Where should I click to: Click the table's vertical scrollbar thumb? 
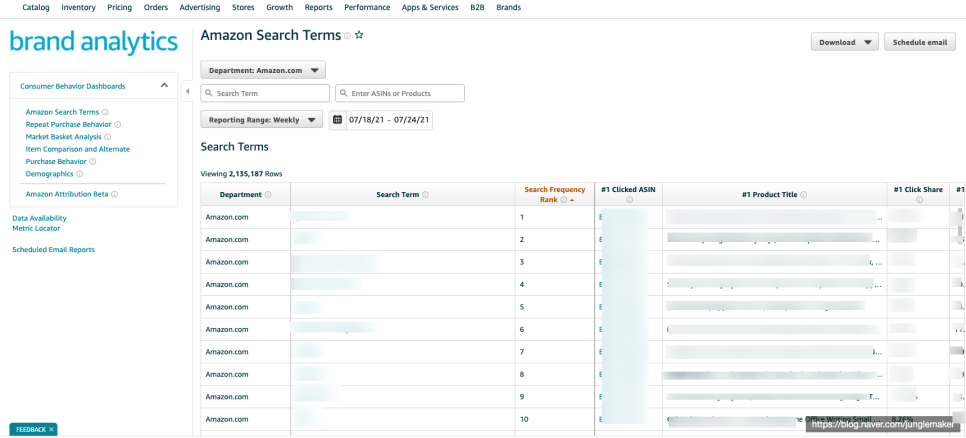(x=962, y=222)
